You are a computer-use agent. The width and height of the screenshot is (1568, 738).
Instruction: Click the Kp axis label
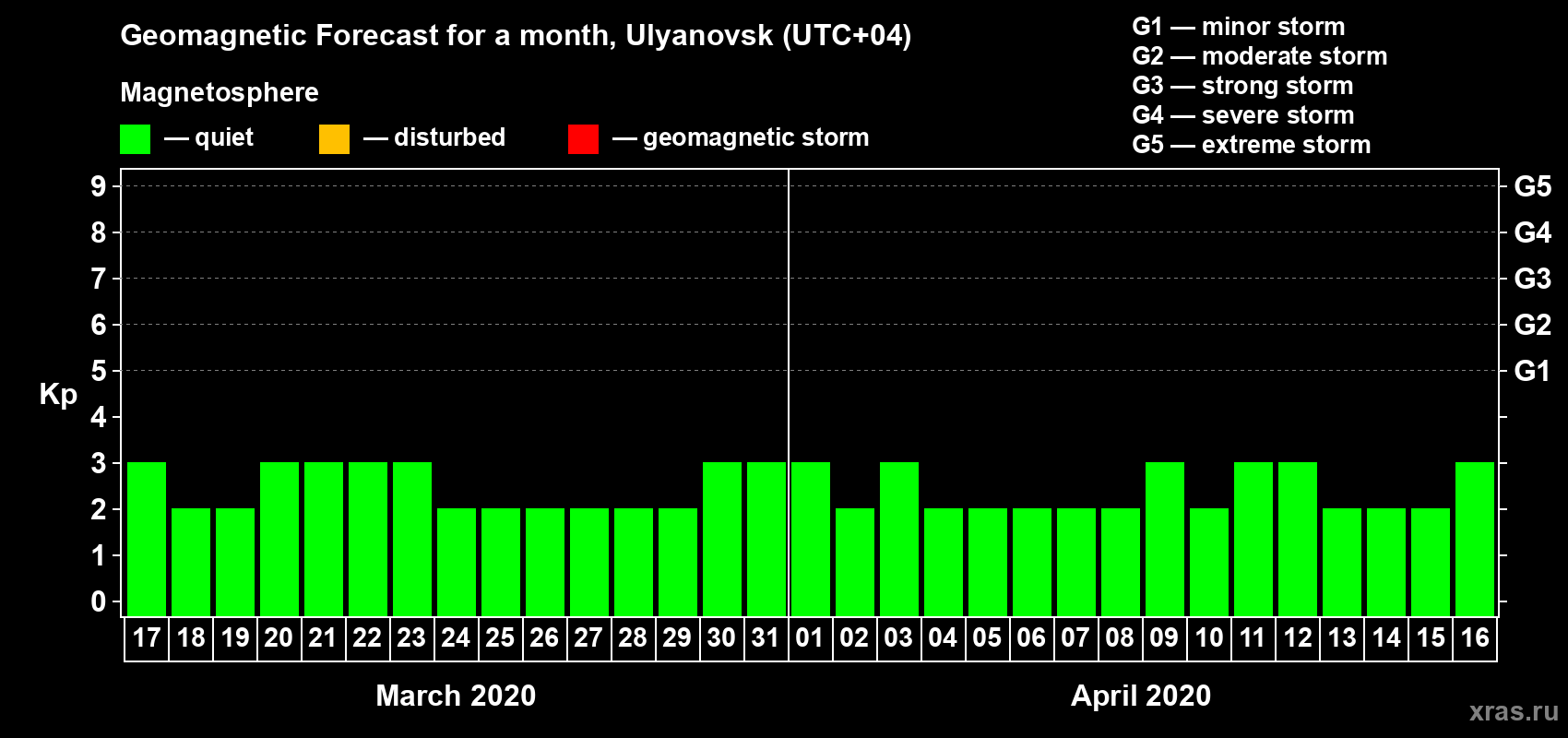pyautogui.click(x=58, y=395)
